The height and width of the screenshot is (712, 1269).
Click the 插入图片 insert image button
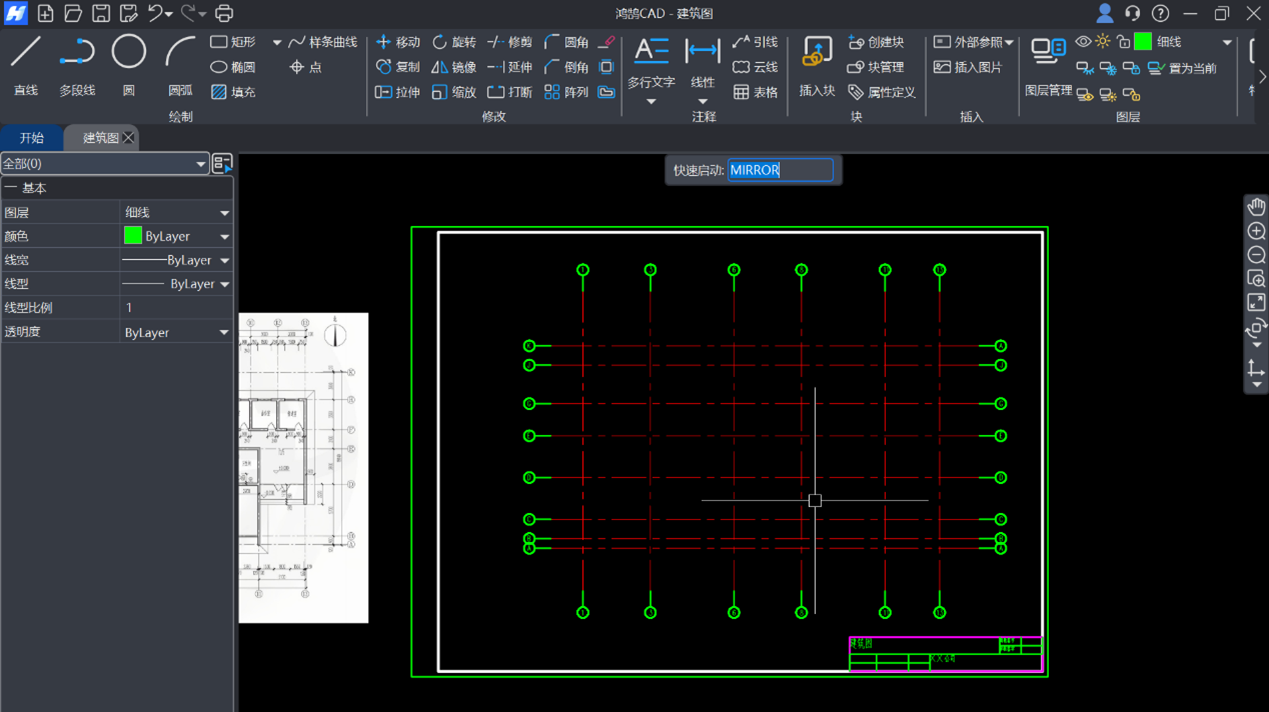[968, 67]
